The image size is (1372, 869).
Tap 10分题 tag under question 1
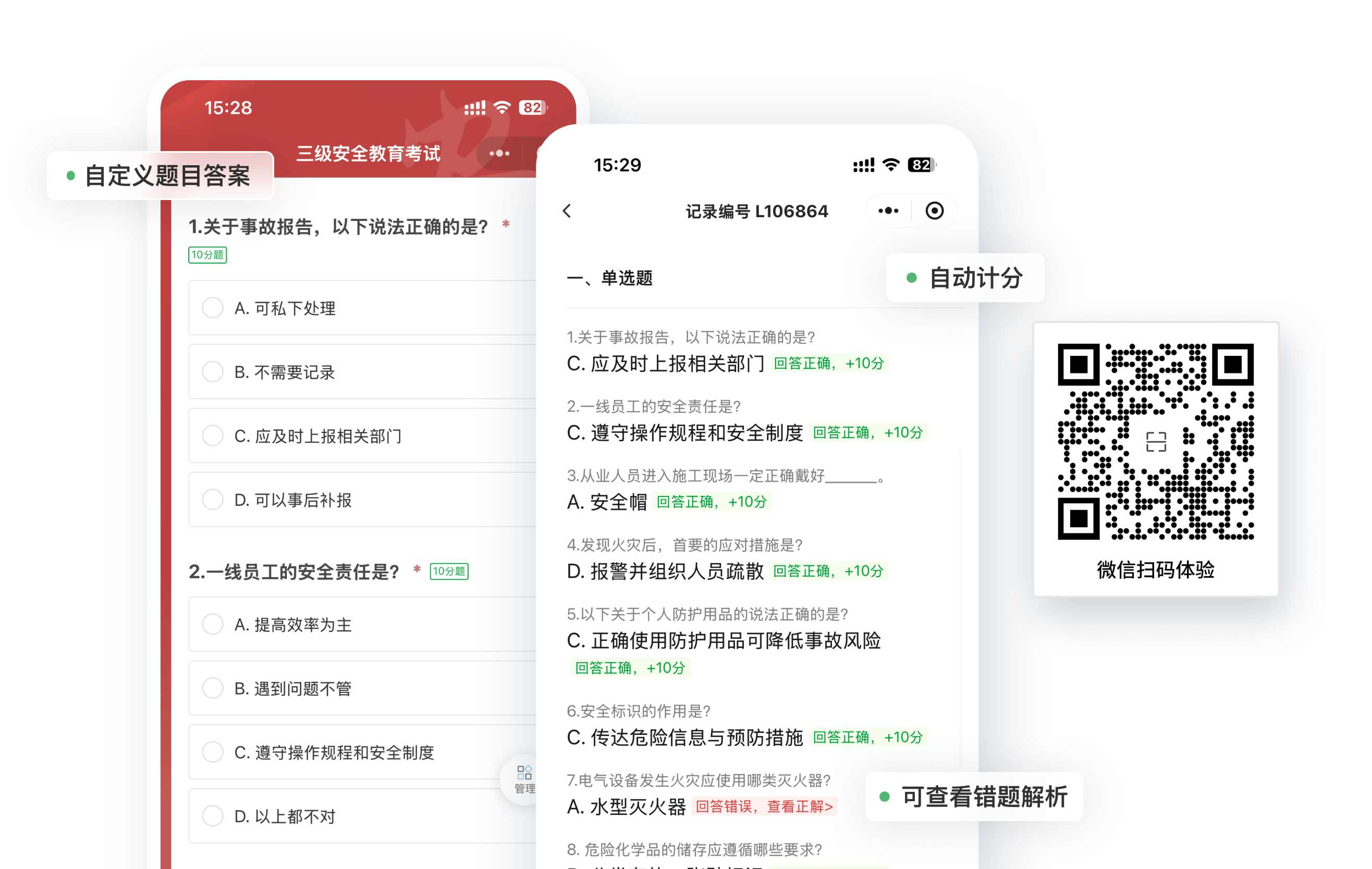(207, 255)
